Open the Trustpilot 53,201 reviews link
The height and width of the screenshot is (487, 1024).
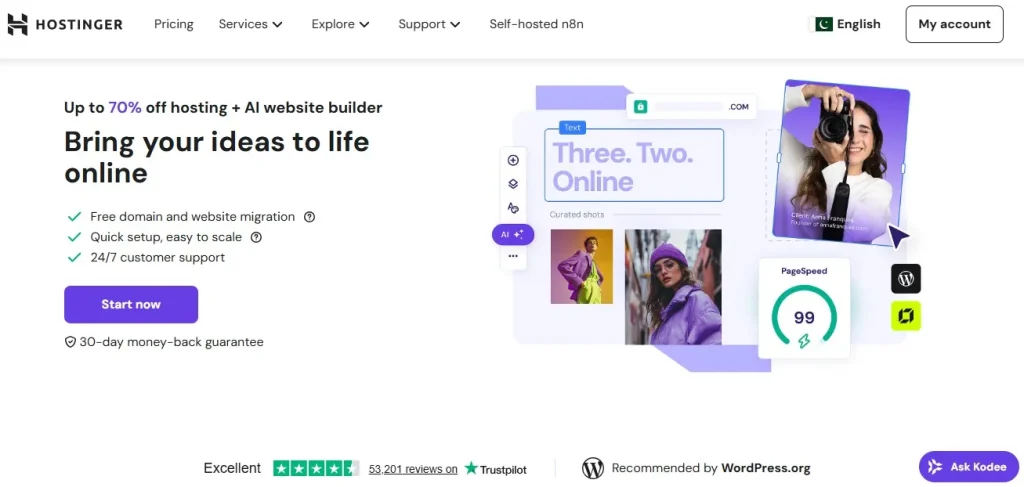pyautogui.click(x=413, y=469)
